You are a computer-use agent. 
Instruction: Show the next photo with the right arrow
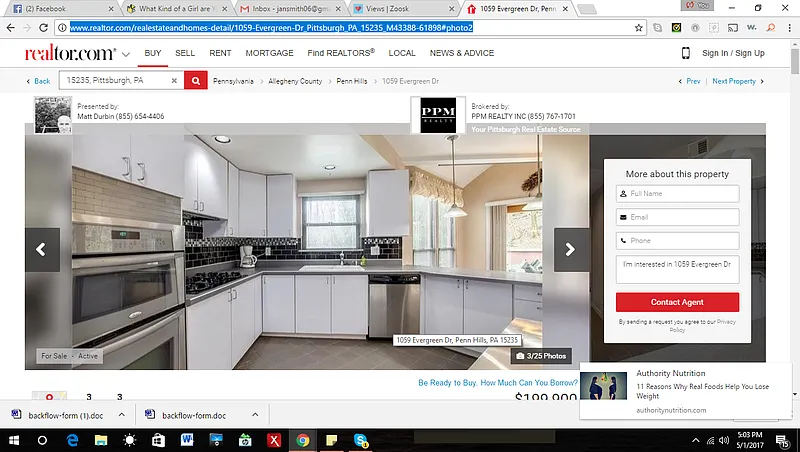[570, 249]
